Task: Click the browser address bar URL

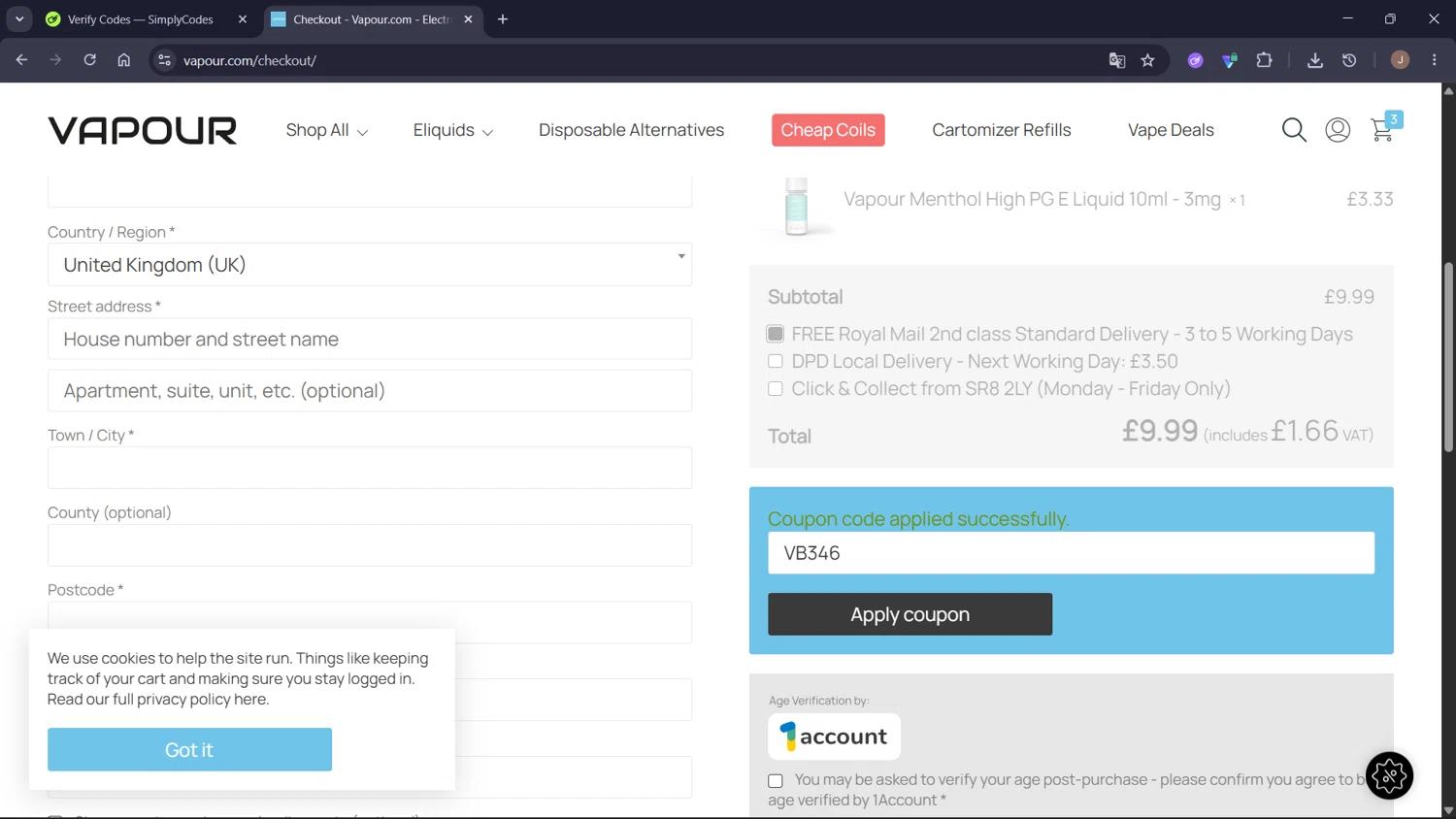Action: point(249,60)
